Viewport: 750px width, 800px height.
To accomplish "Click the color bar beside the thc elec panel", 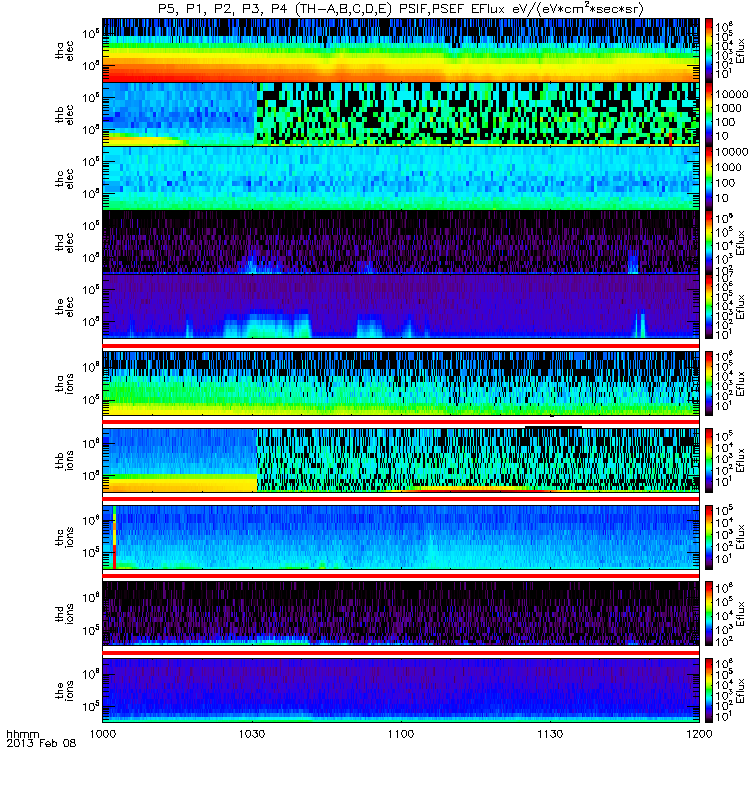I will [709, 178].
